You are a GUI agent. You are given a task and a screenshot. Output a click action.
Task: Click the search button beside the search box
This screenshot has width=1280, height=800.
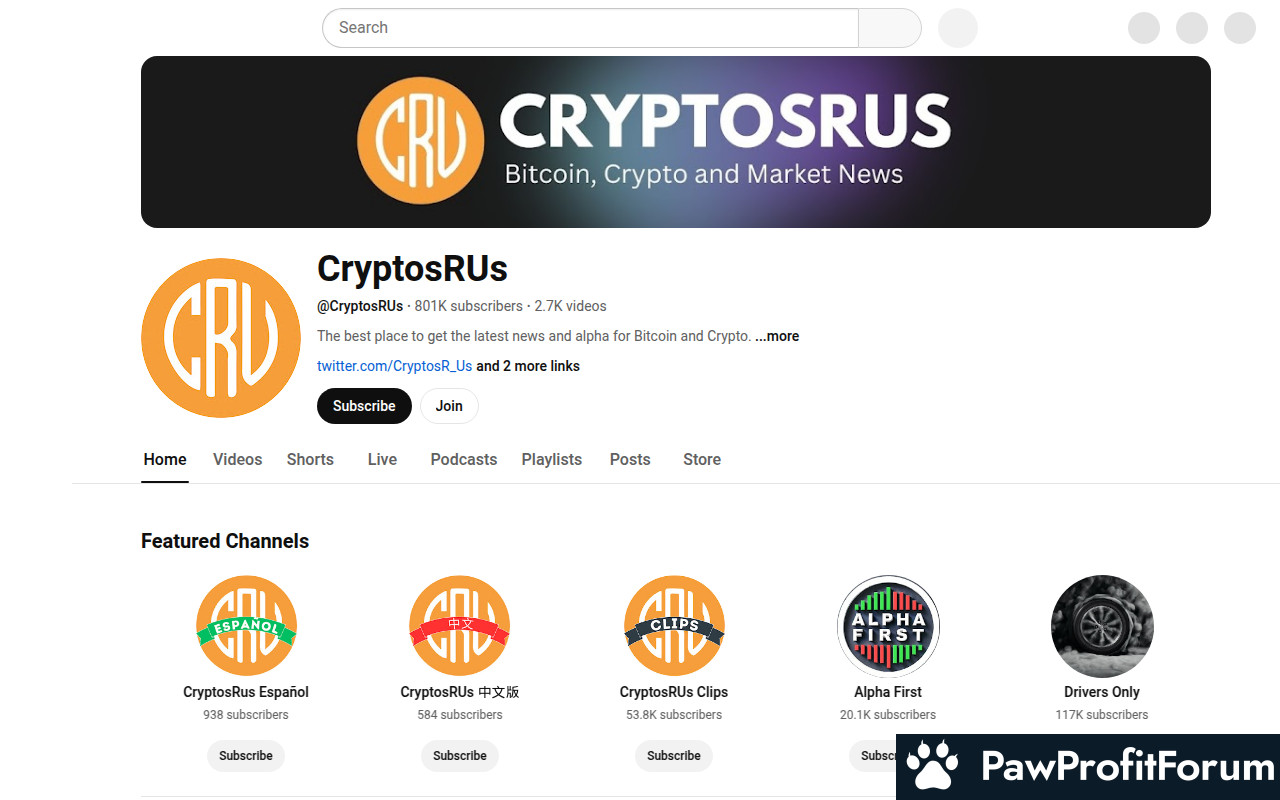click(x=889, y=28)
